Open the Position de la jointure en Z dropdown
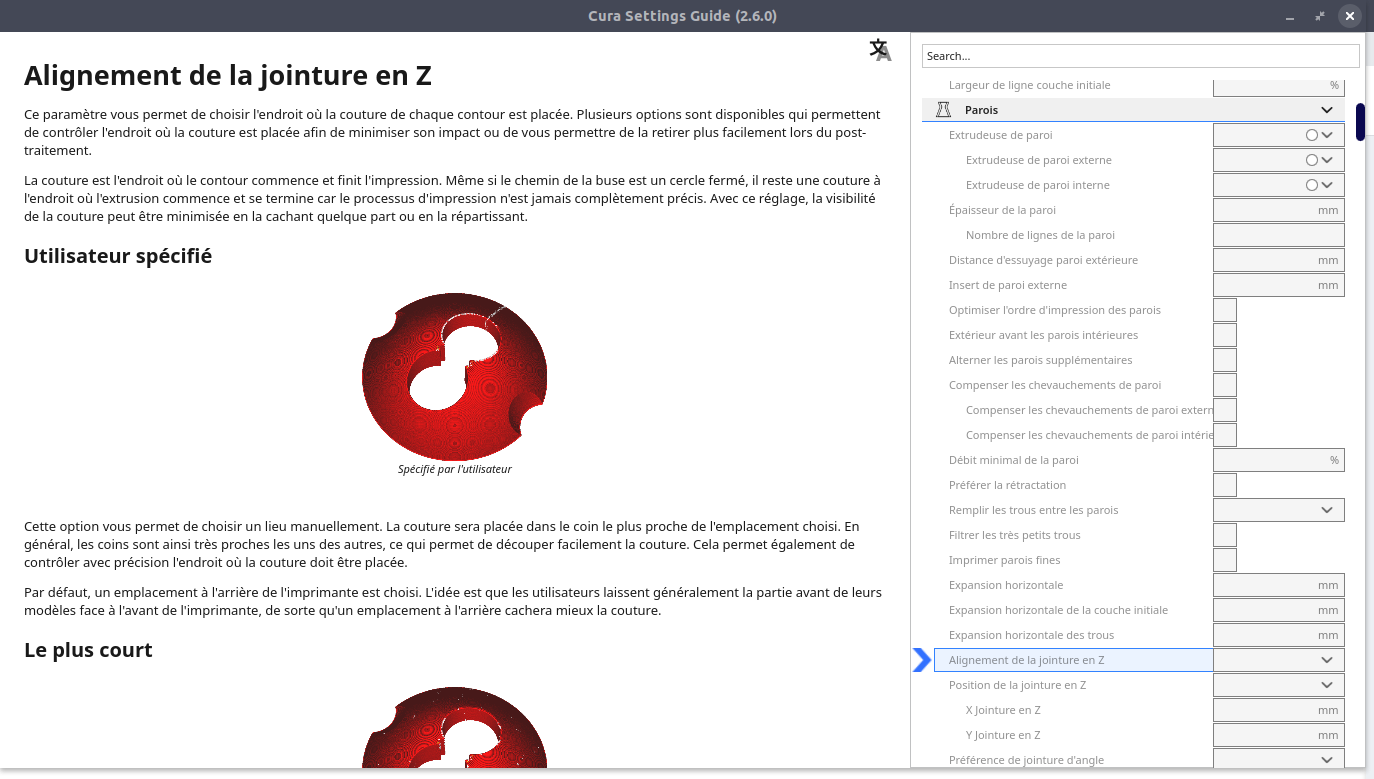 [1279, 685]
